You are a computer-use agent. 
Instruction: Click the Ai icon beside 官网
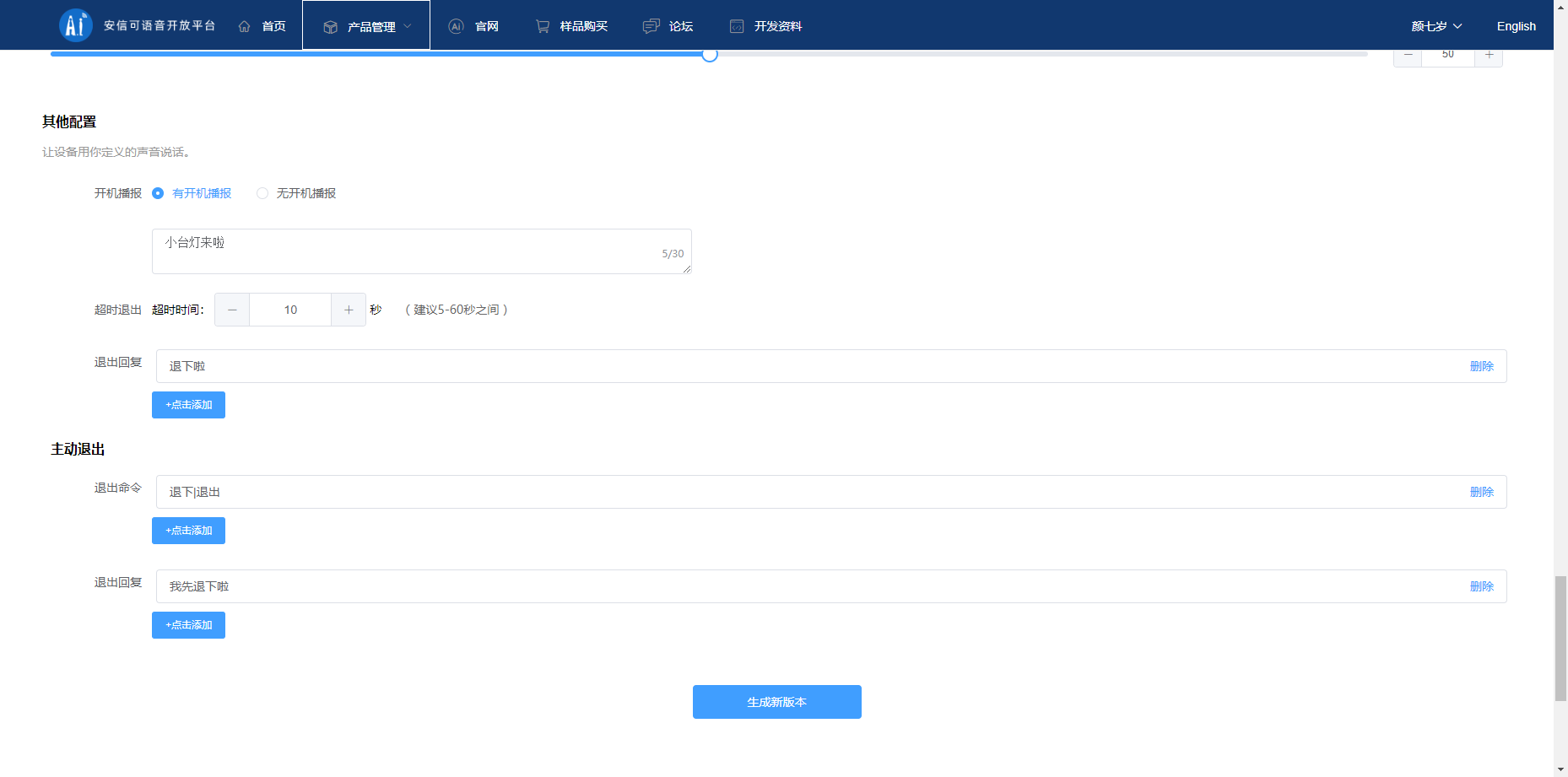point(457,26)
